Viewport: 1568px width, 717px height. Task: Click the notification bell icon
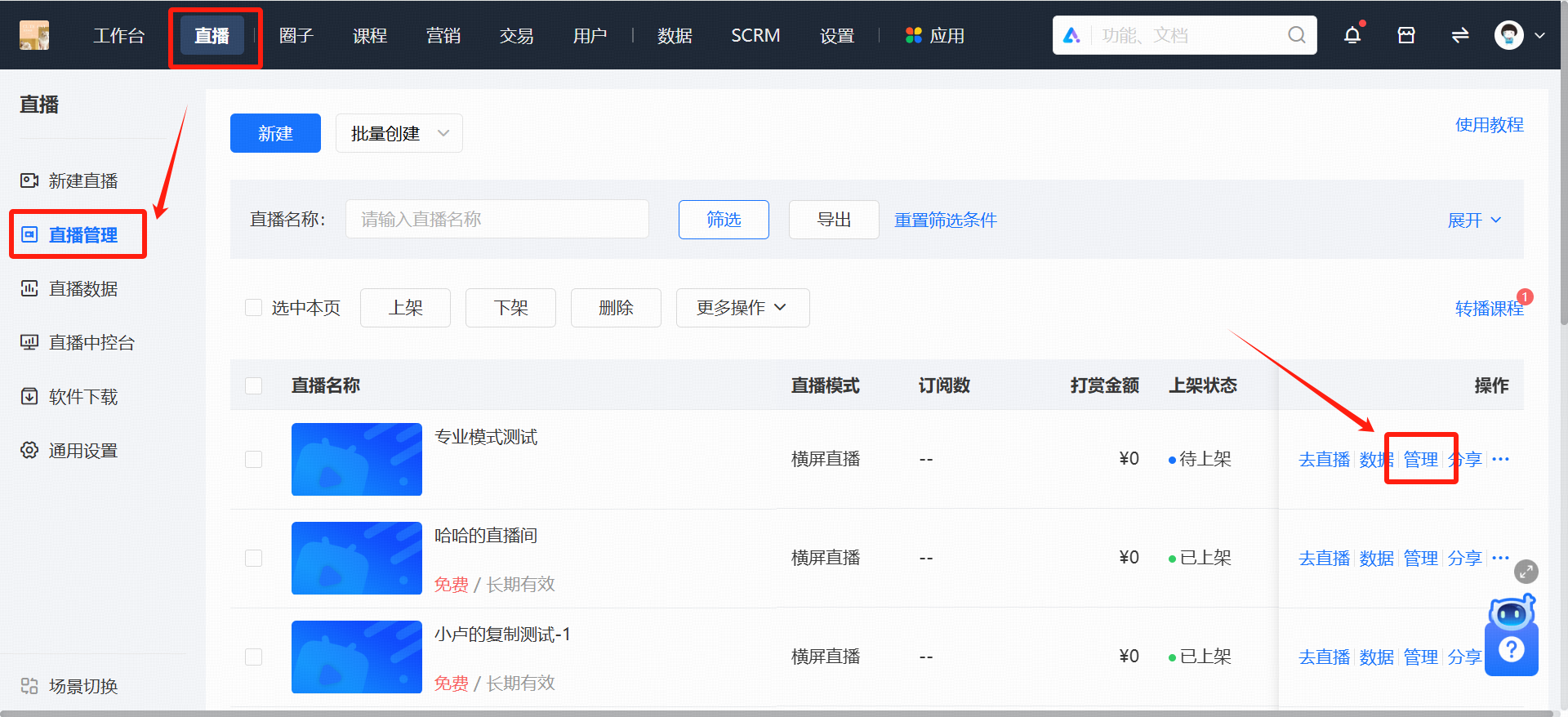tap(1352, 35)
